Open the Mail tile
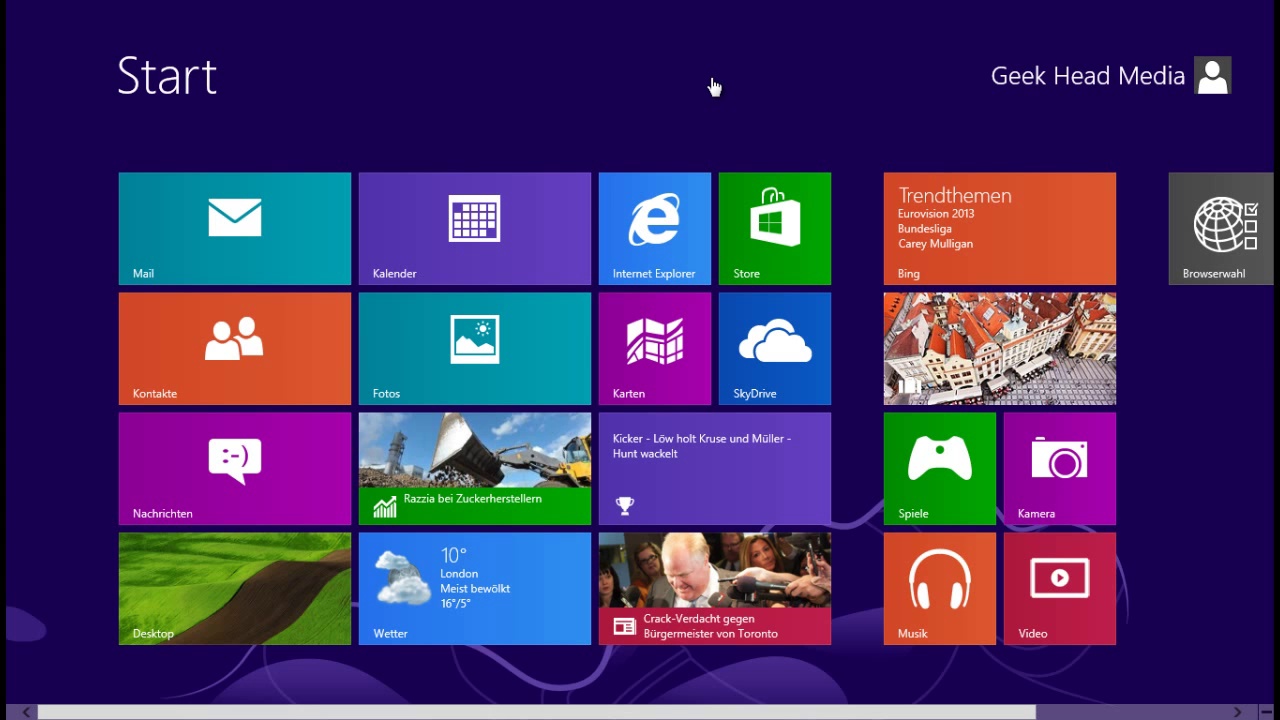Viewport: 1280px width, 720px height. 235,229
